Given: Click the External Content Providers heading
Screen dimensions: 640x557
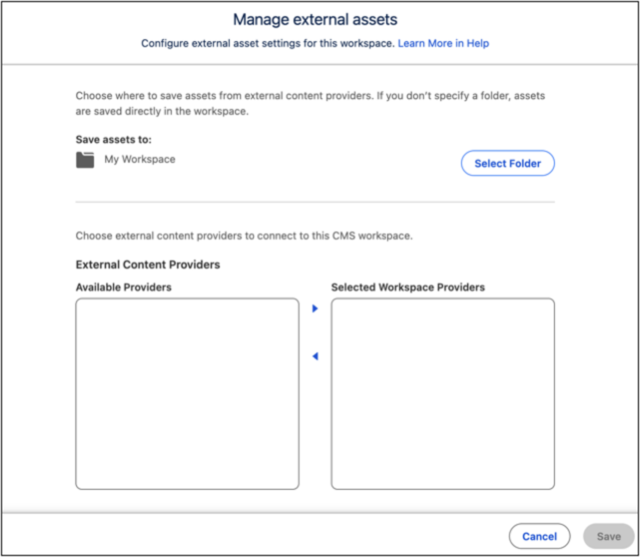Looking at the screenshot, I should point(148,264).
